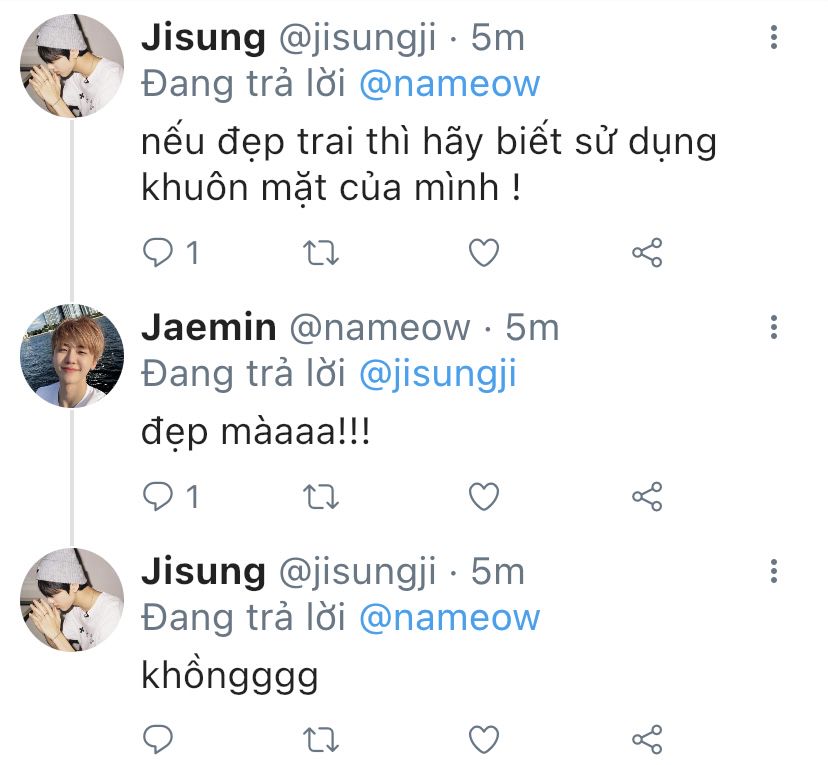Like Jisung's first tweet about khuôn mặt
The height and width of the screenshot is (765, 828).
(x=484, y=253)
